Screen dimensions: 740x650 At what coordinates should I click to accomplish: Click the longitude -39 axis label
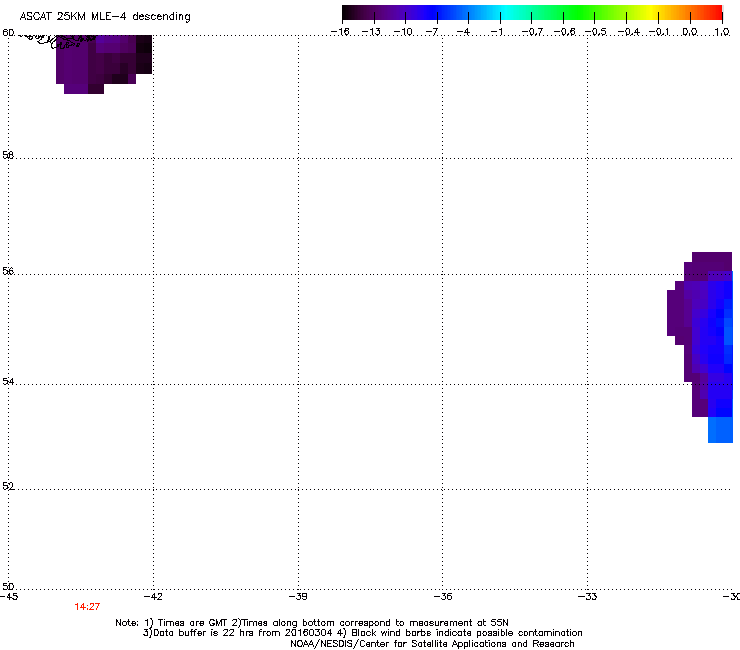click(x=298, y=597)
